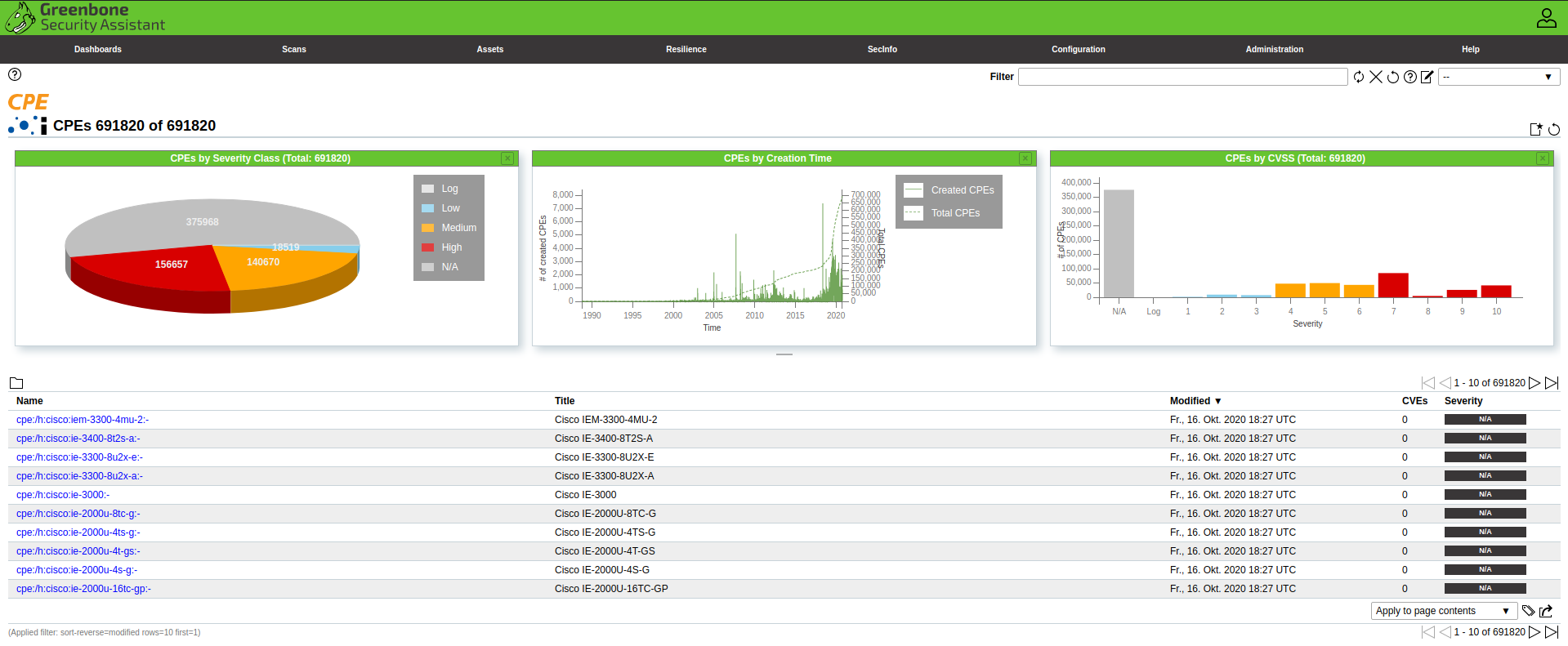This screenshot has height=646, width=1568.
Task: Open the Configuration menu
Action: coord(1078,49)
